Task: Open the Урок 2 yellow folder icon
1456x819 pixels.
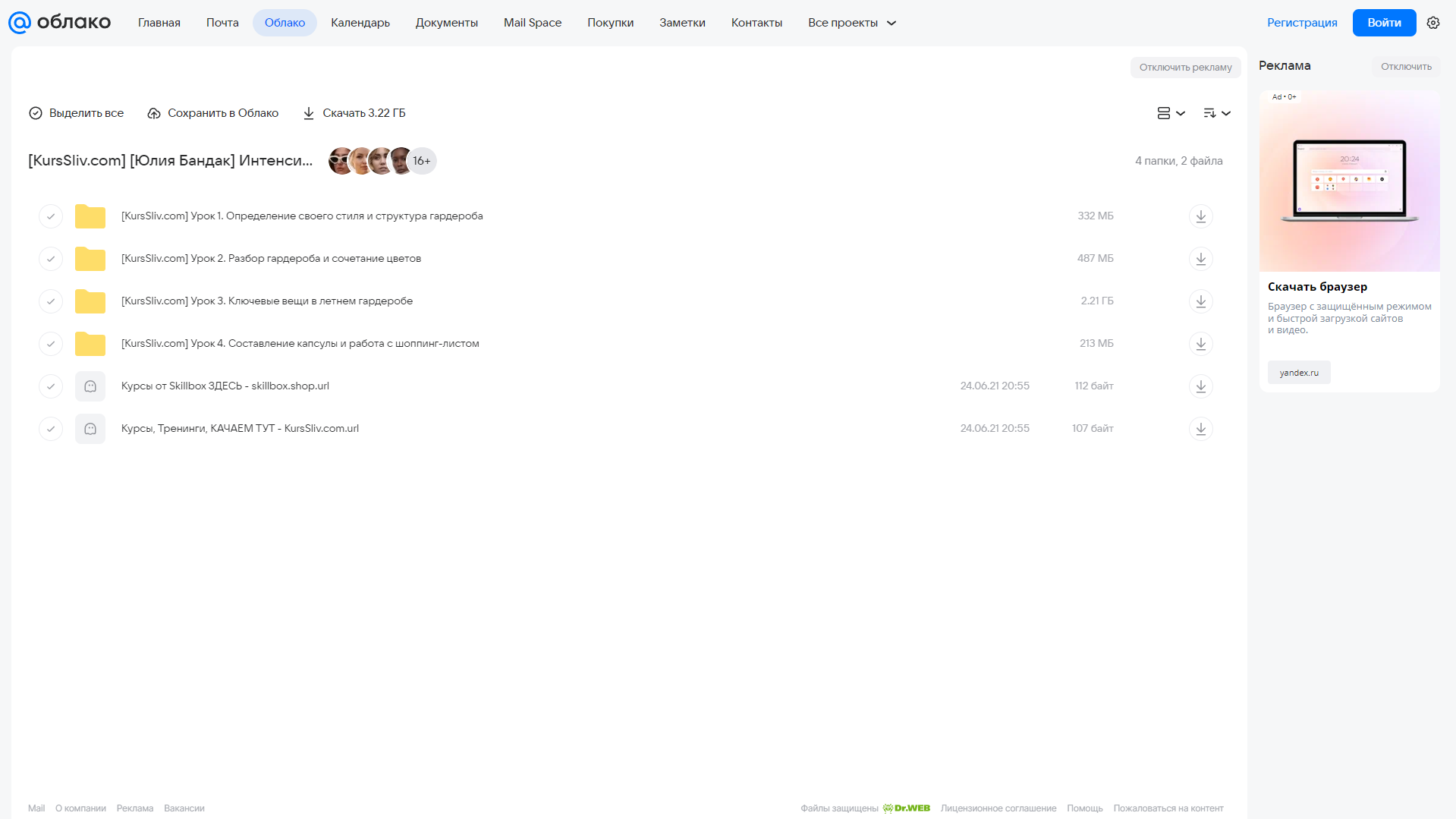Action: pyautogui.click(x=90, y=259)
